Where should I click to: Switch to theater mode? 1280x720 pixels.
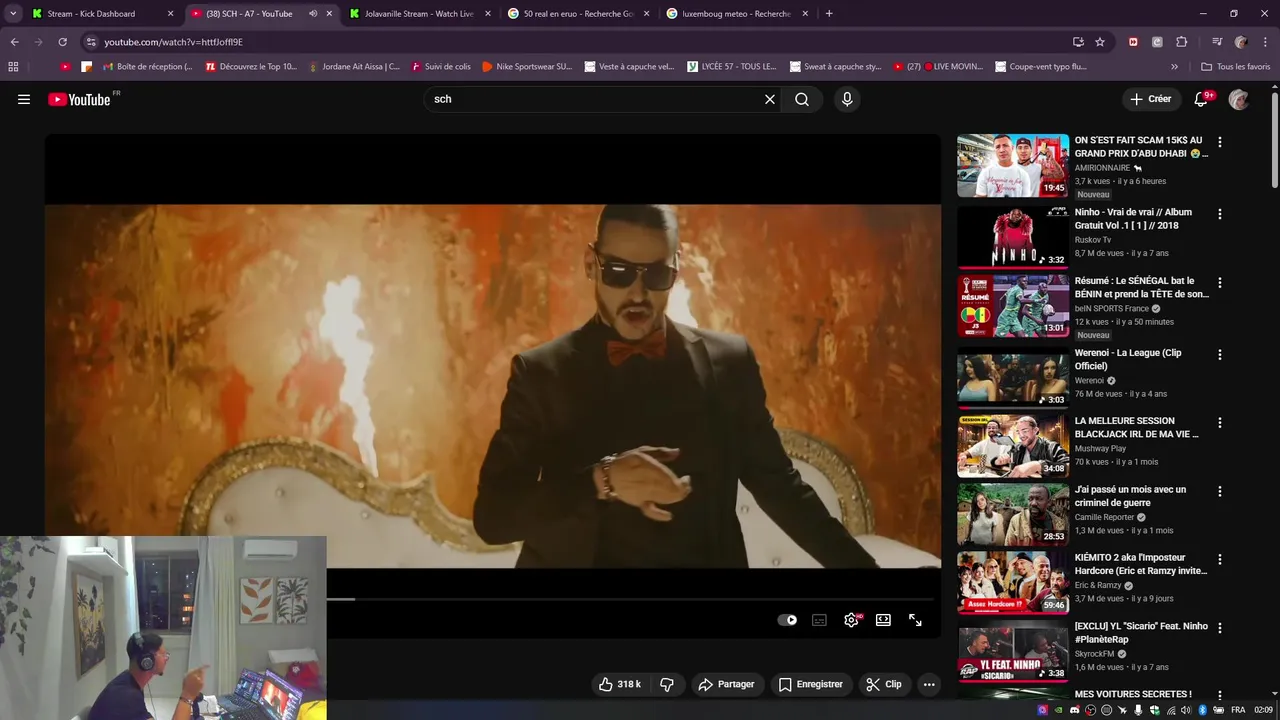pyautogui.click(x=883, y=620)
